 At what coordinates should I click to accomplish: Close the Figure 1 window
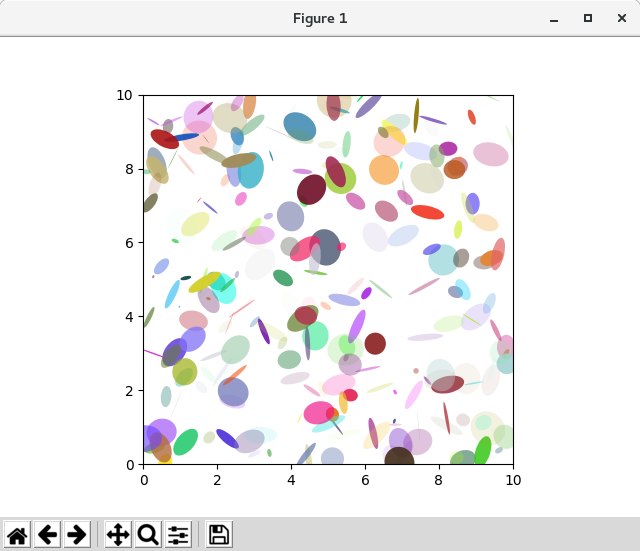coord(622,18)
